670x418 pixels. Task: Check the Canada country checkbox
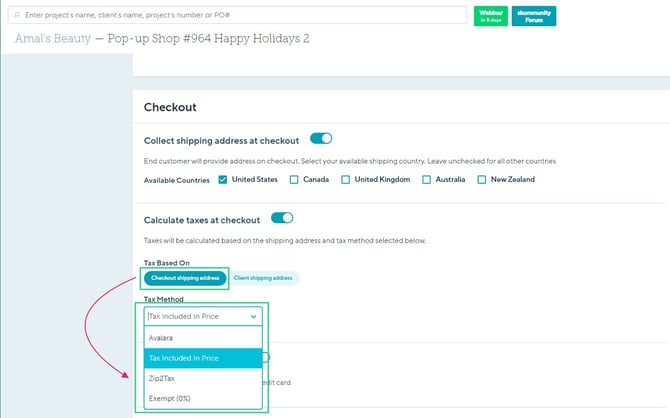(x=294, y=180)
